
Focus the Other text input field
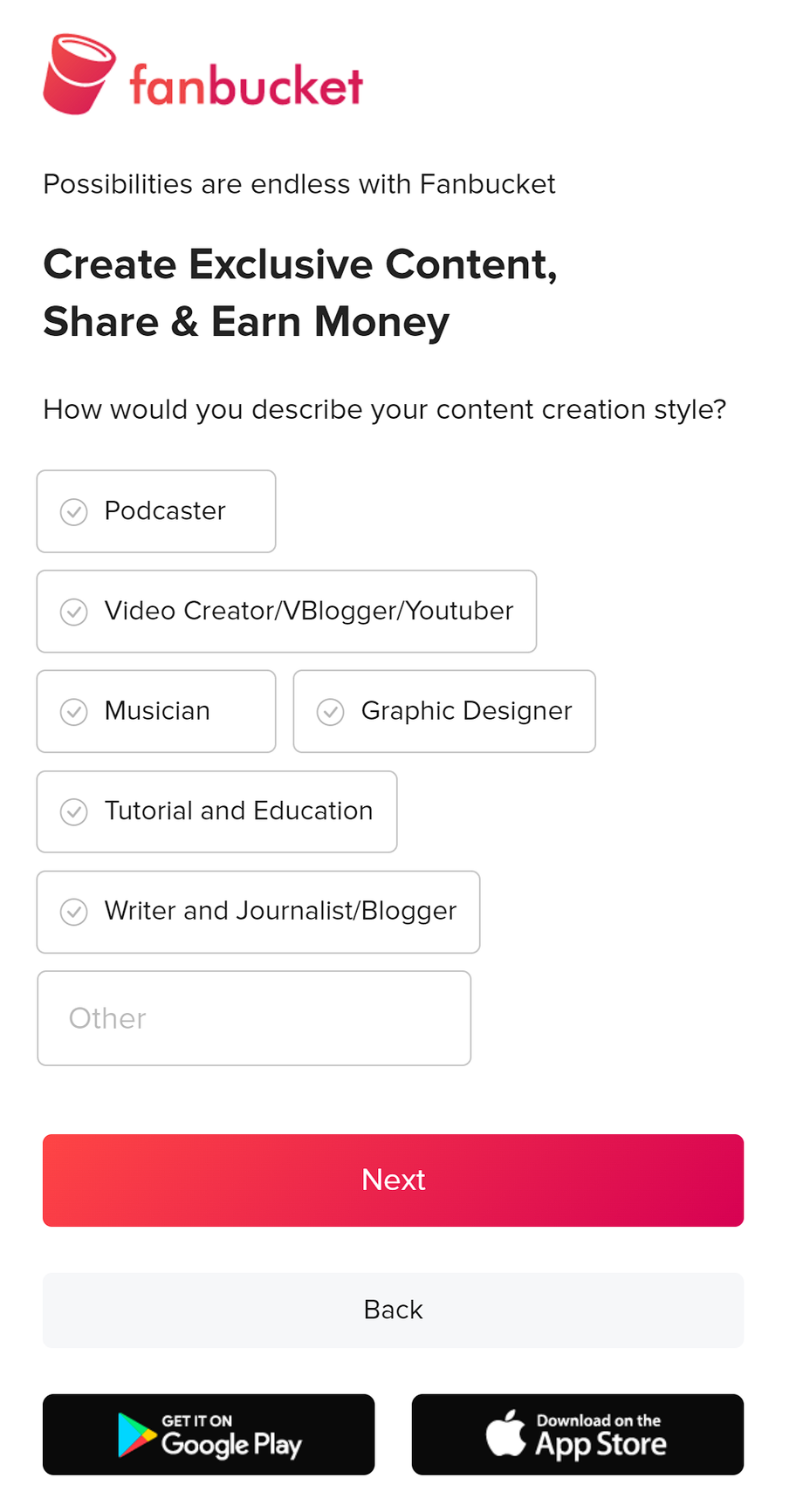(x=254, y=1018)
